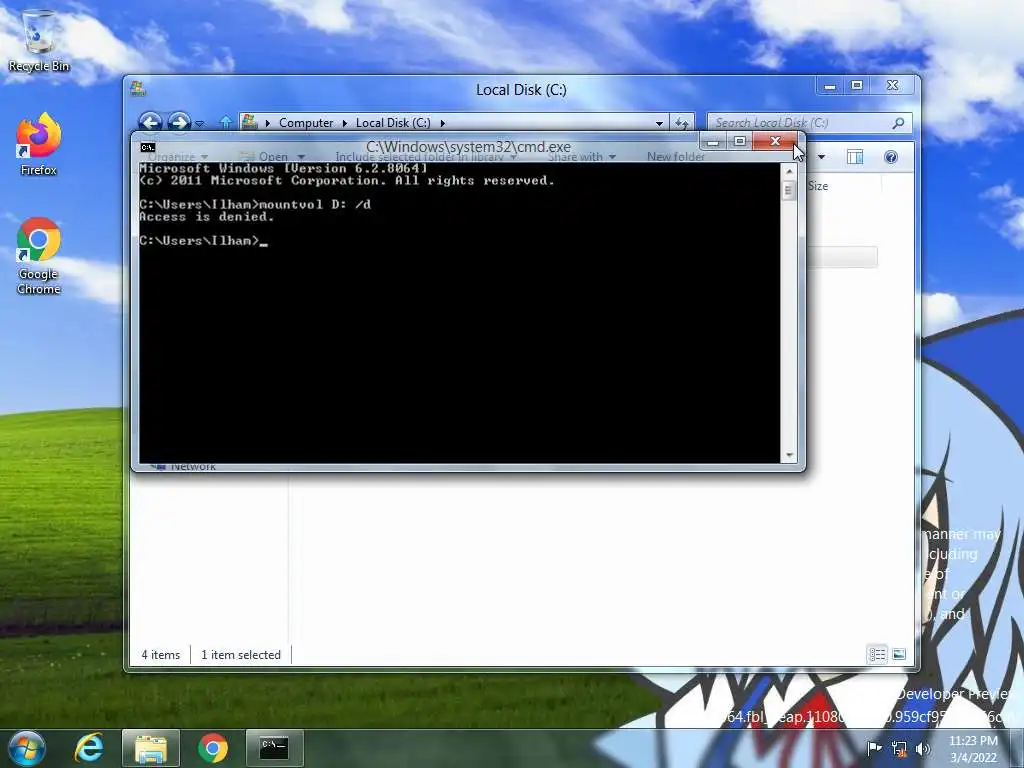Show the clock showing 11:23 PM
The width and height of the screenshot is (1024, 768).
click(x=973, y=748)
